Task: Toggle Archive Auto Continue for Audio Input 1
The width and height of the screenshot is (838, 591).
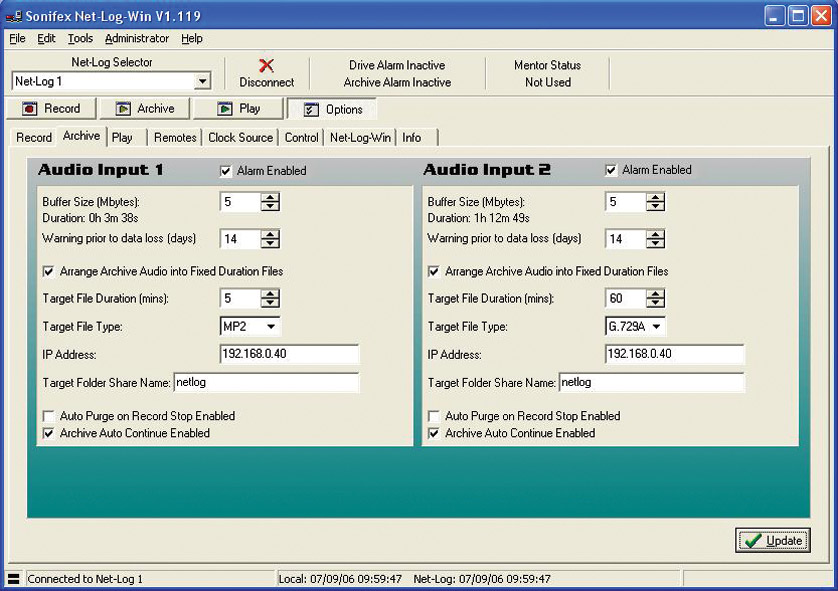Action: pos(49,433)
